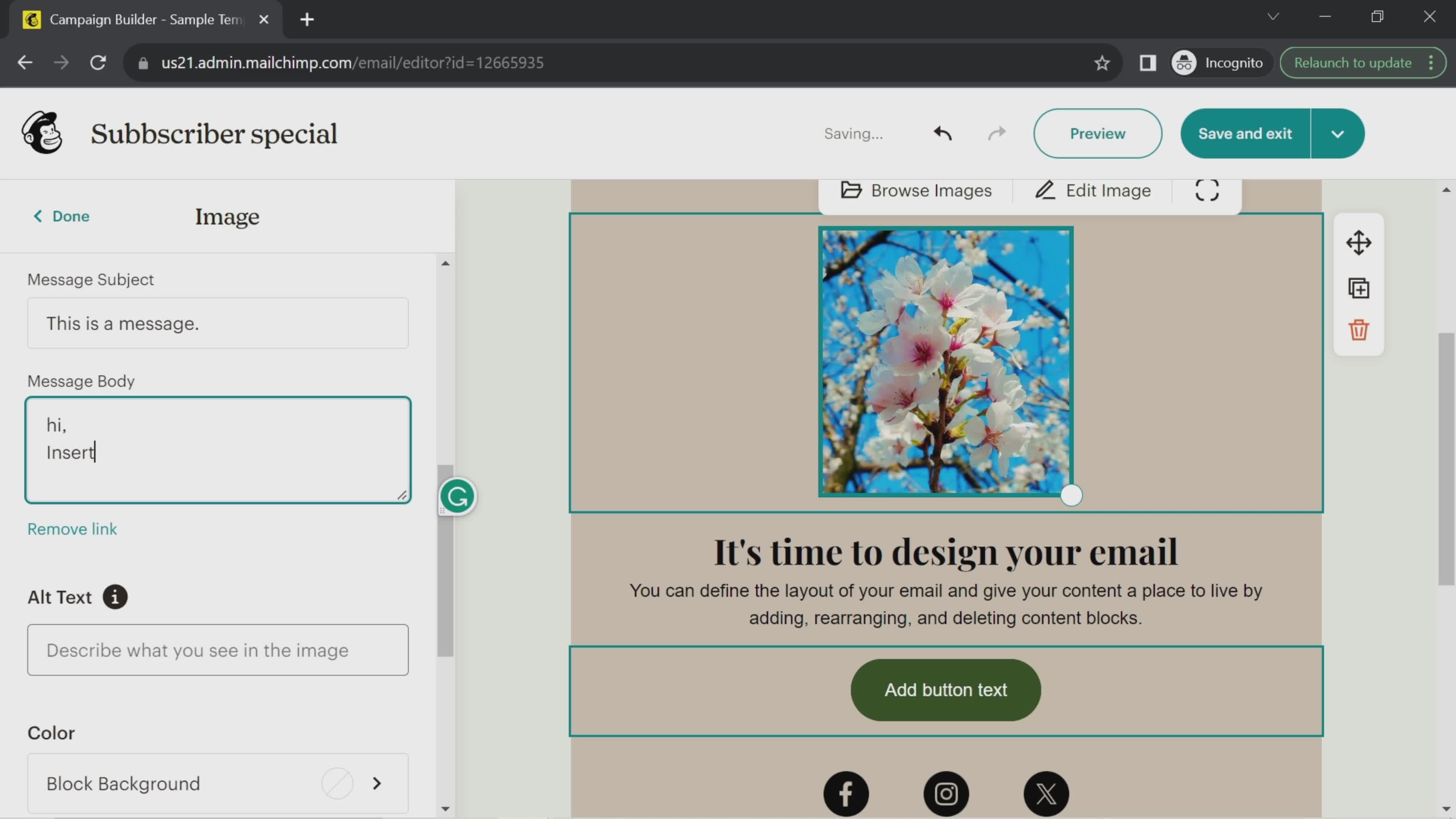1456x819 pixels.
Task: Click the Preview button
Action: coord(1098,134)
